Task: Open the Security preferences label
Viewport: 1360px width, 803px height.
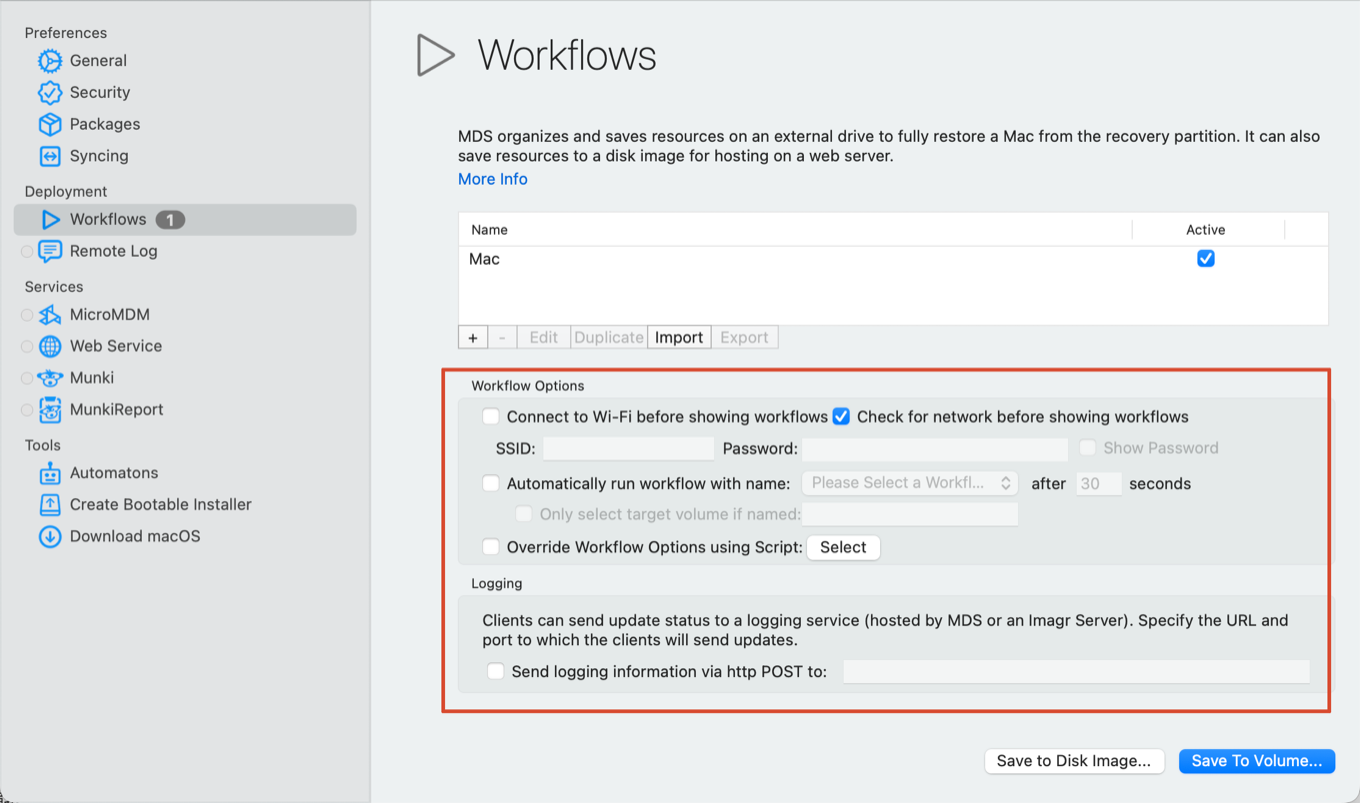Action: click(100, 93)
